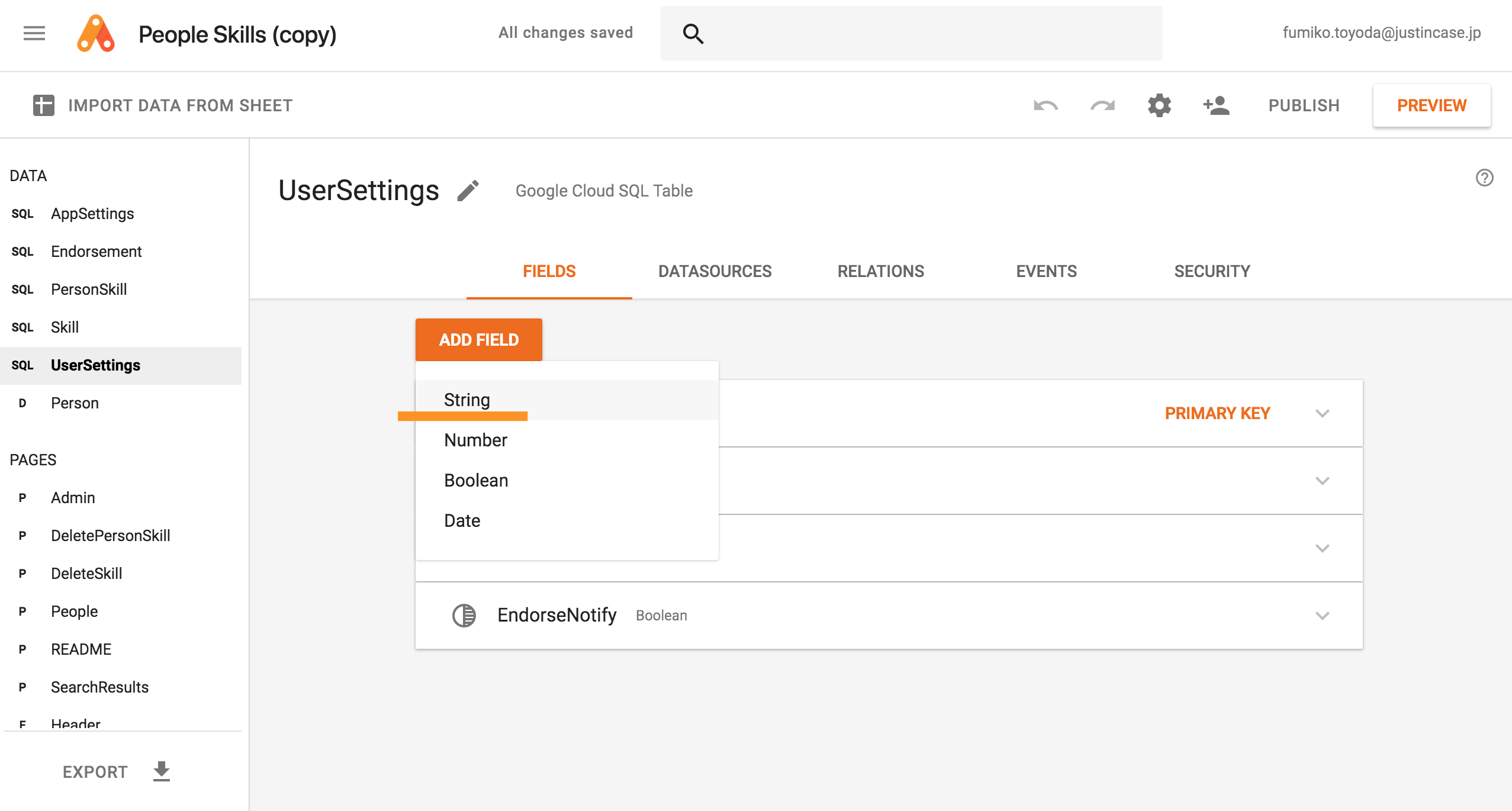This screenshot has height=811, width=1512.
Task: Open the hamburger navigation menu
Action: (34, 34)
